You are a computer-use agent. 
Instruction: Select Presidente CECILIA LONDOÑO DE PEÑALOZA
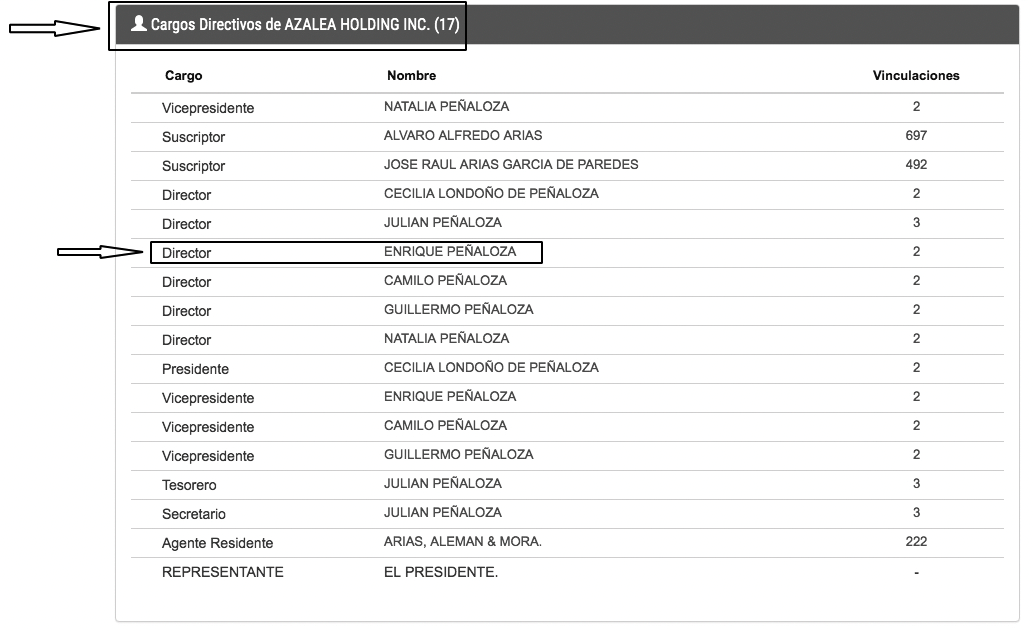(567, 368)
